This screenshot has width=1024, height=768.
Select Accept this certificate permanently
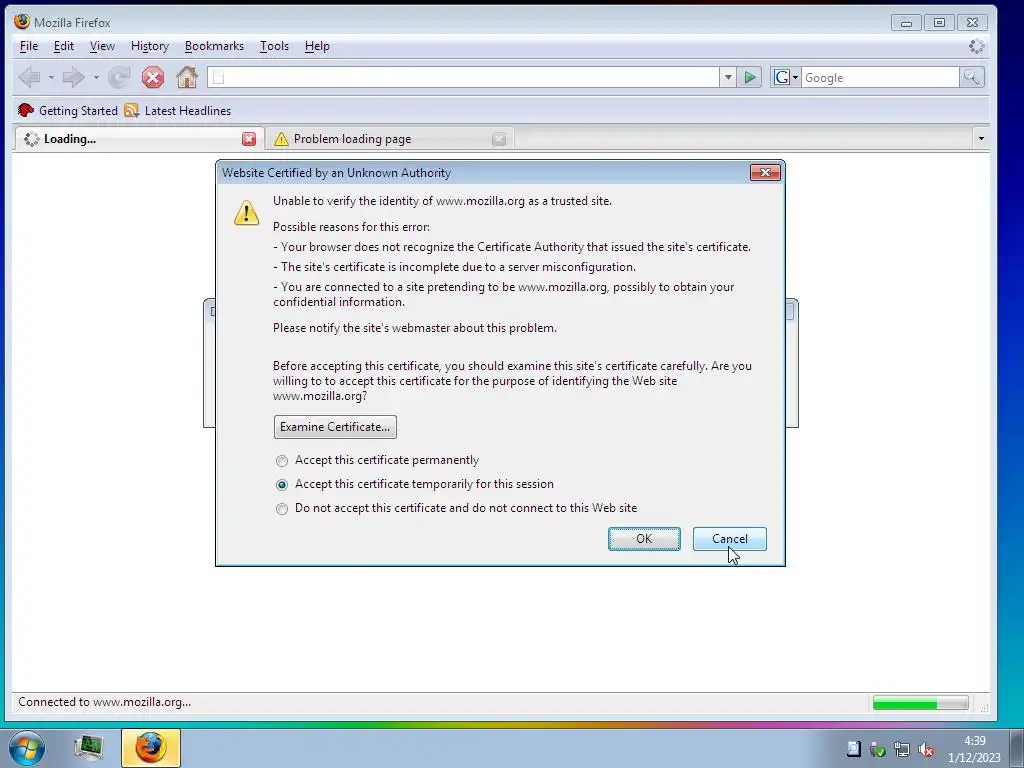coord(377,460)
